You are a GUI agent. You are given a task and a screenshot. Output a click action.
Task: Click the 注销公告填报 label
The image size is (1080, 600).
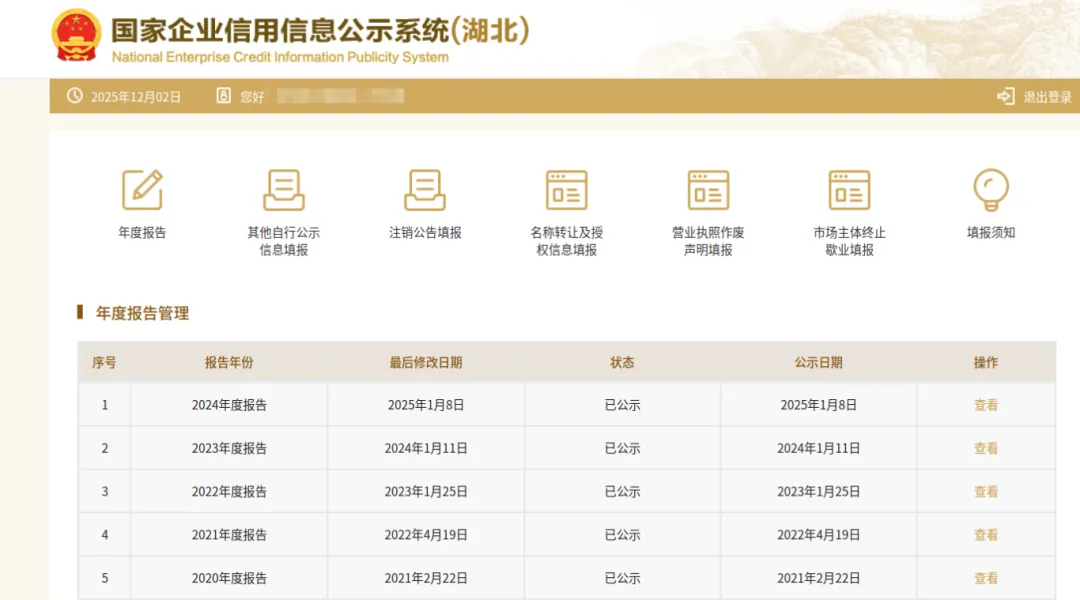click(425, 233)
